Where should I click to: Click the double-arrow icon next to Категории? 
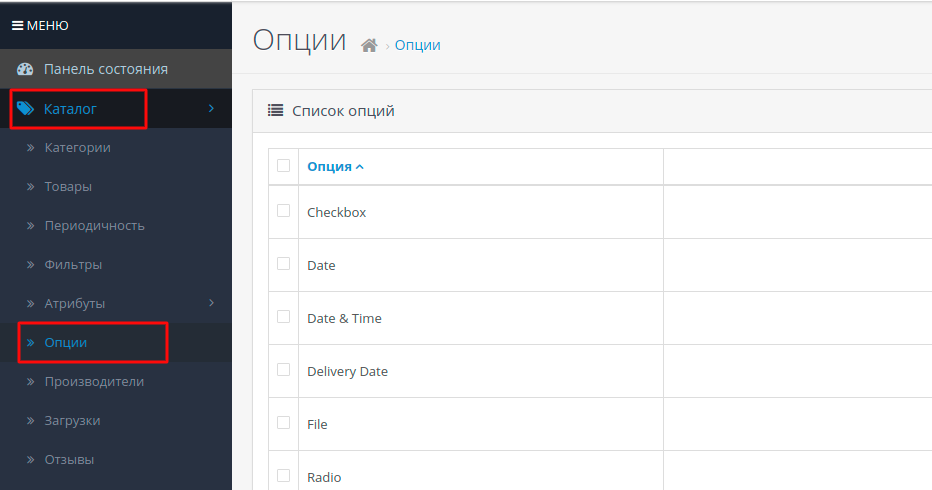[x=31, y=148]
